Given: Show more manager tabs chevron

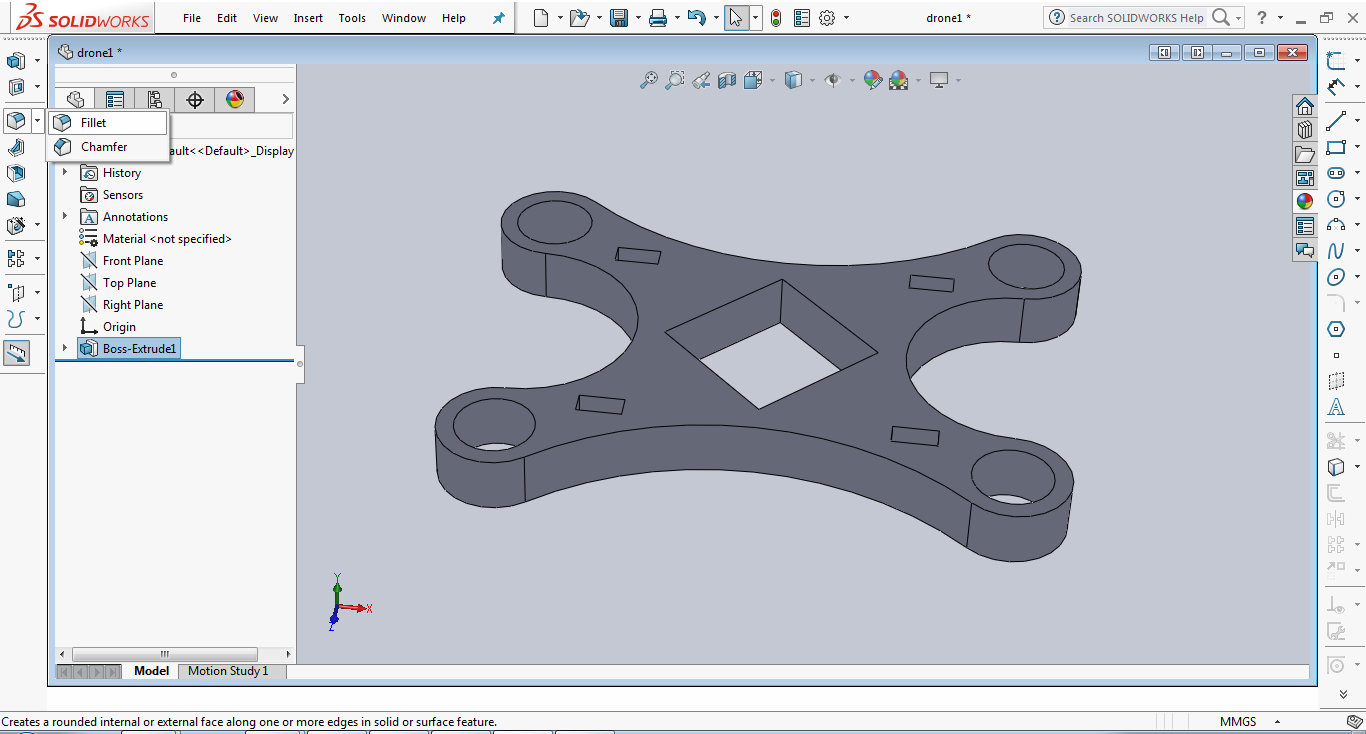Looking at the screenshot, I should click(285, 99).
